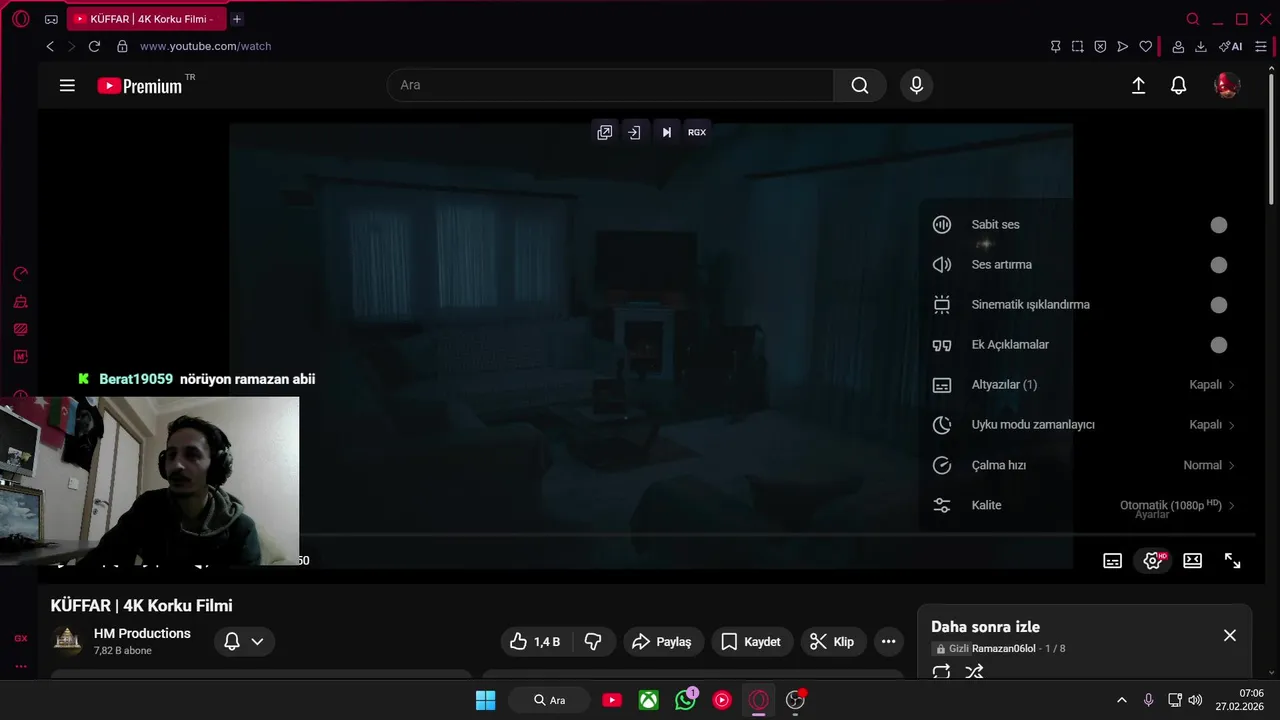Like the video with 1,4 B likes
1280x720 pixels.
click(536, 642)
